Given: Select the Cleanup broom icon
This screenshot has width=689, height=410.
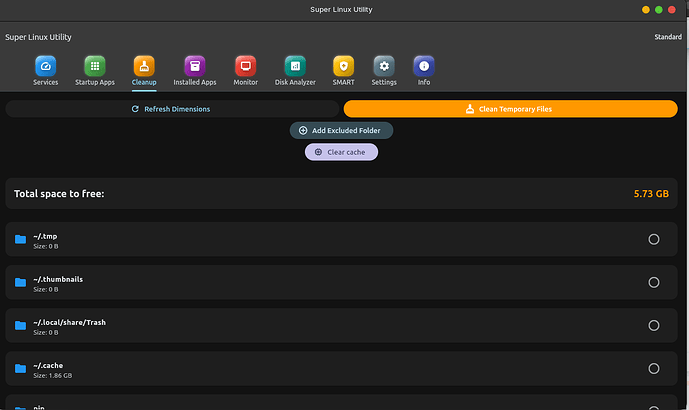Looking at the screenshot, I should pyautogui.click(x=144, y=66).
